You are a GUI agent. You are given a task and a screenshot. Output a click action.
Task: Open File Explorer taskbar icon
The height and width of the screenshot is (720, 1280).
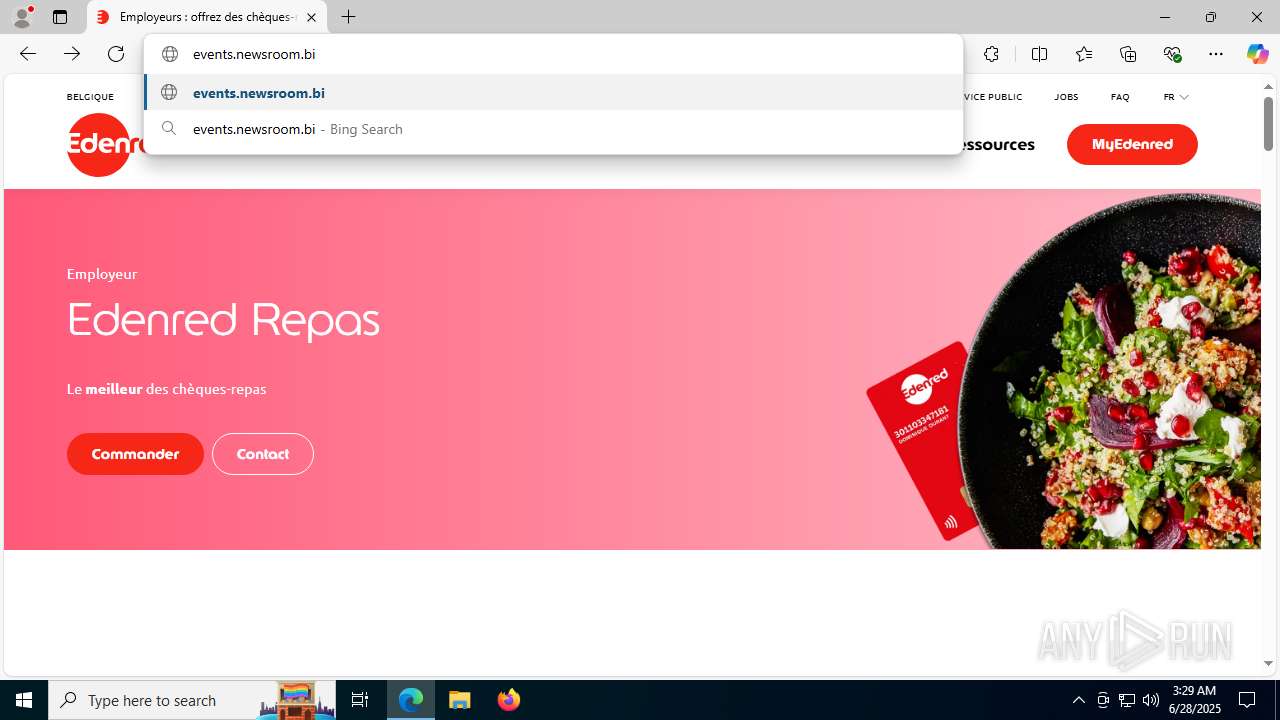click(460, 700)
